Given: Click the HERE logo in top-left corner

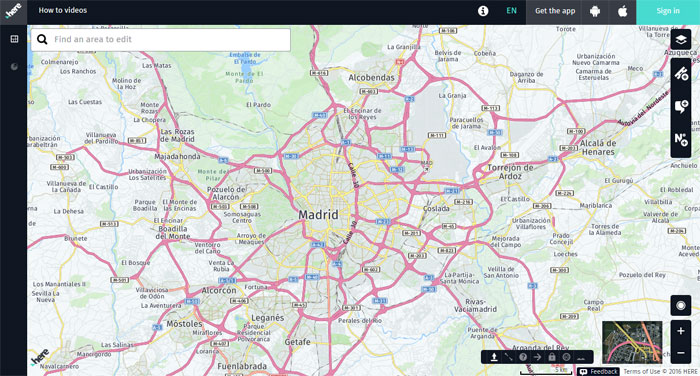Looking at the screenshot, I should click(x=13, y=11).
